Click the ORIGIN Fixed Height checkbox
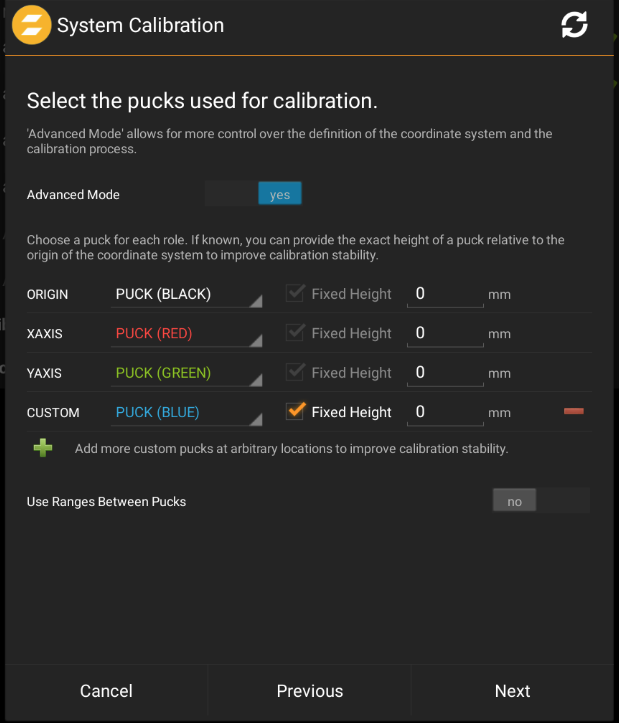 coord(295,294)
